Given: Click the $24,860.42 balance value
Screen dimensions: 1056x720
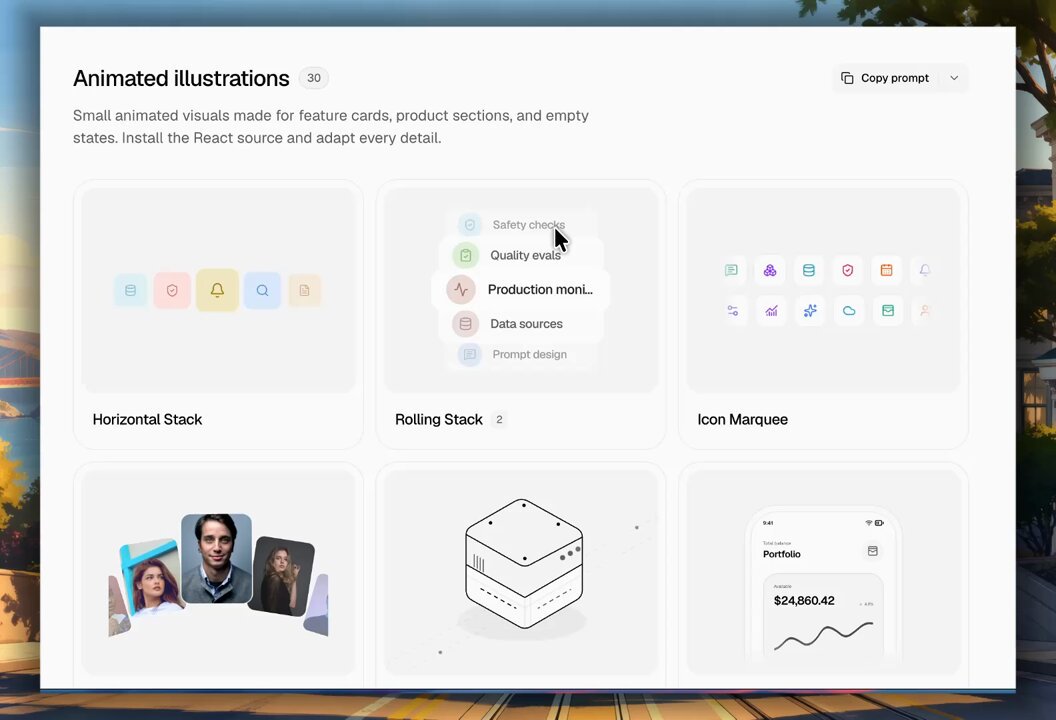Looking at the screenshot, I should tap(804, 601).
